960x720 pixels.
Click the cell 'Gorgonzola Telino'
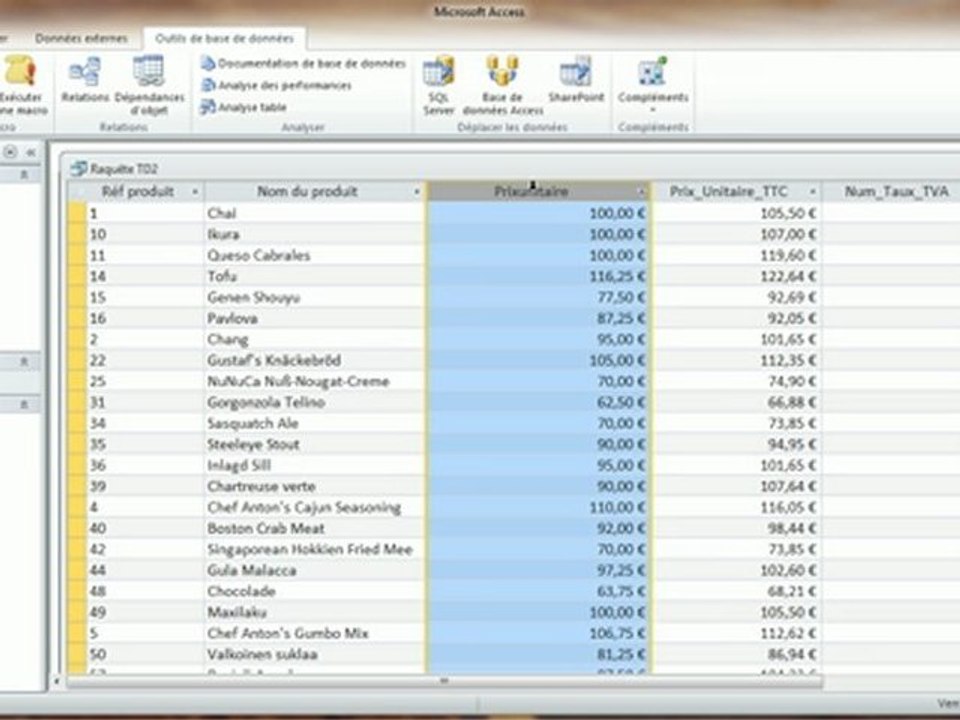315,402
